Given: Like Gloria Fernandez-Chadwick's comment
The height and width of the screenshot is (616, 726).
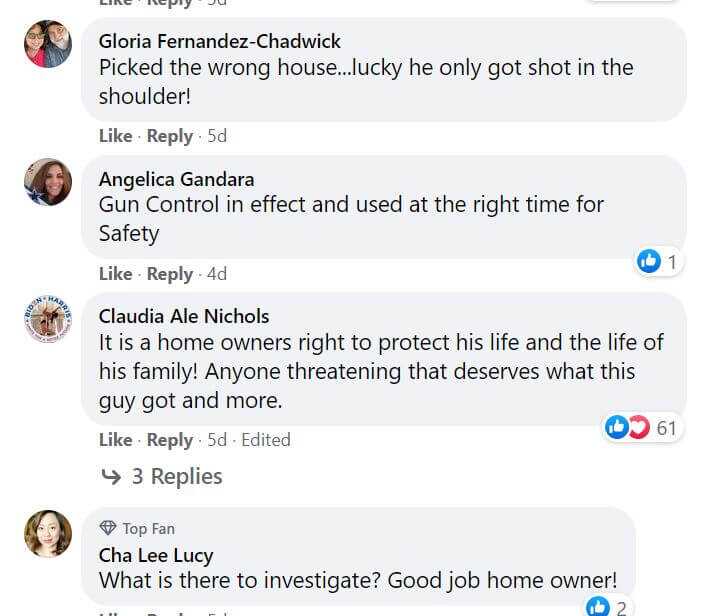Looking at the screenshot, I should (x=115, y=136).
